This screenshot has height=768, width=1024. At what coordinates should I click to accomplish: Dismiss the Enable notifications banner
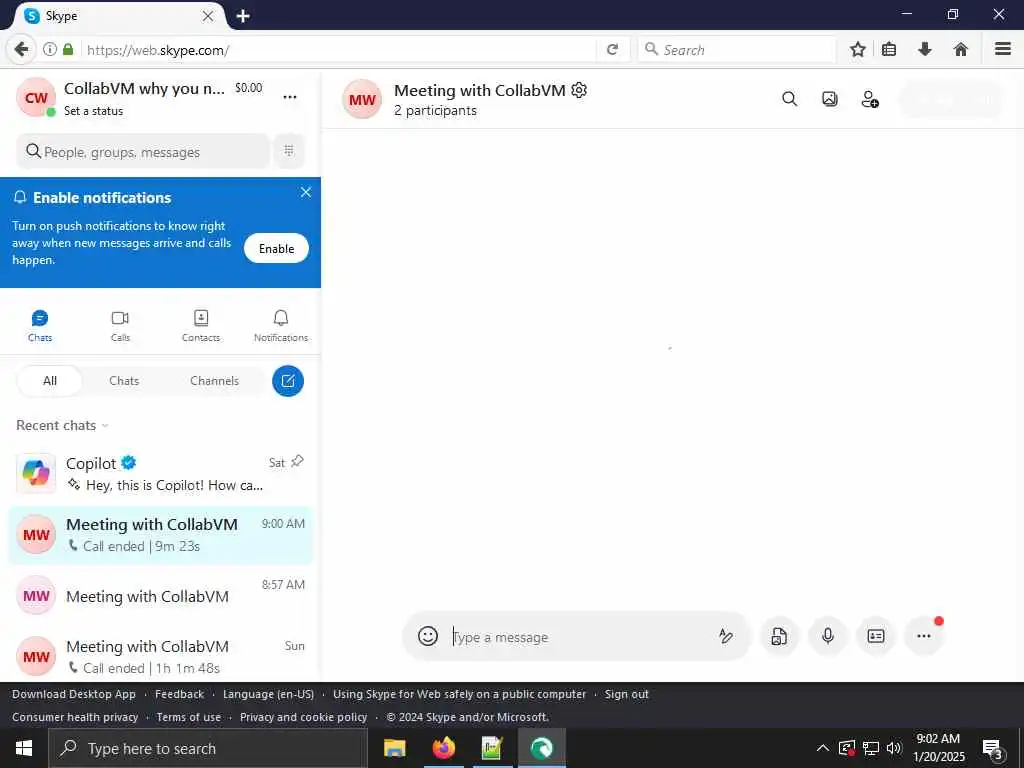(x=306, y=192)
